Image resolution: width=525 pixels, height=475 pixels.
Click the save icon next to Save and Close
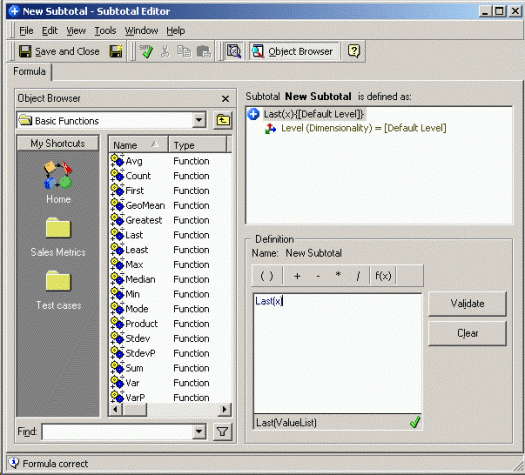click(x=116, y=51)
